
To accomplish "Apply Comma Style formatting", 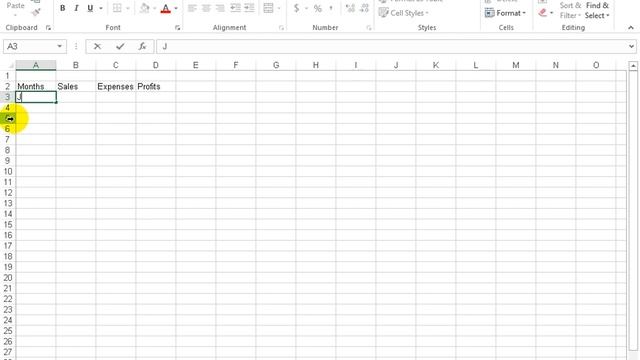I will point(331,8).
